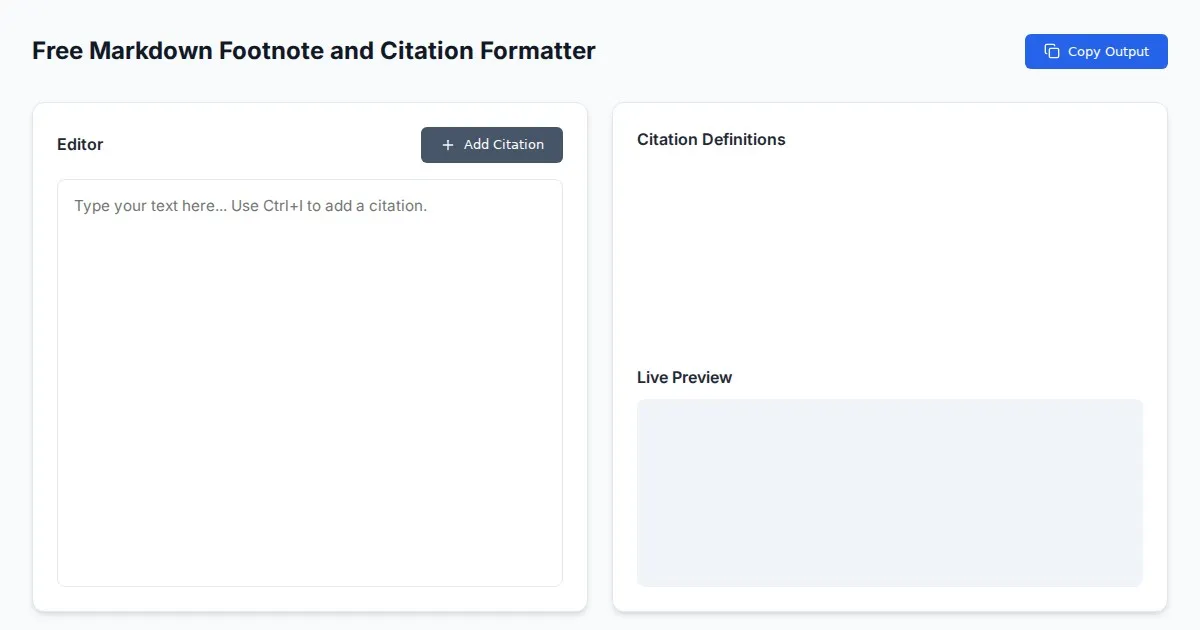Image resolution: width=1200 pixels, height=630 pixels.
Task: Click the empty area under Citation Definitions
Action: click(889, 250)
